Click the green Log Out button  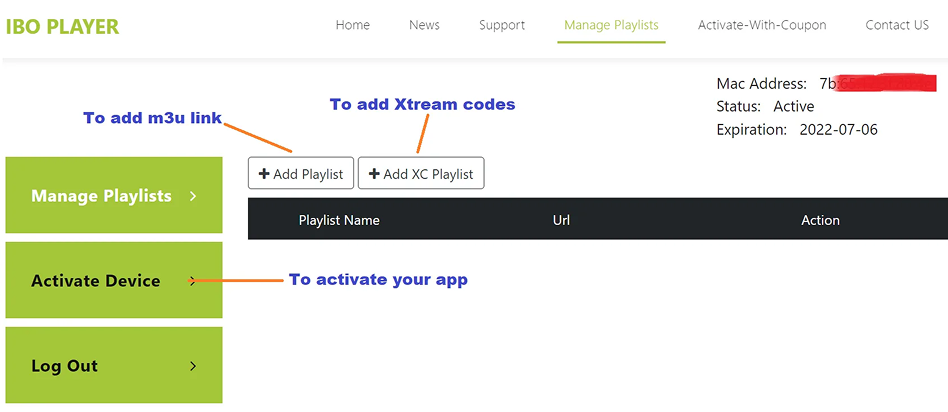pos(65,366)
